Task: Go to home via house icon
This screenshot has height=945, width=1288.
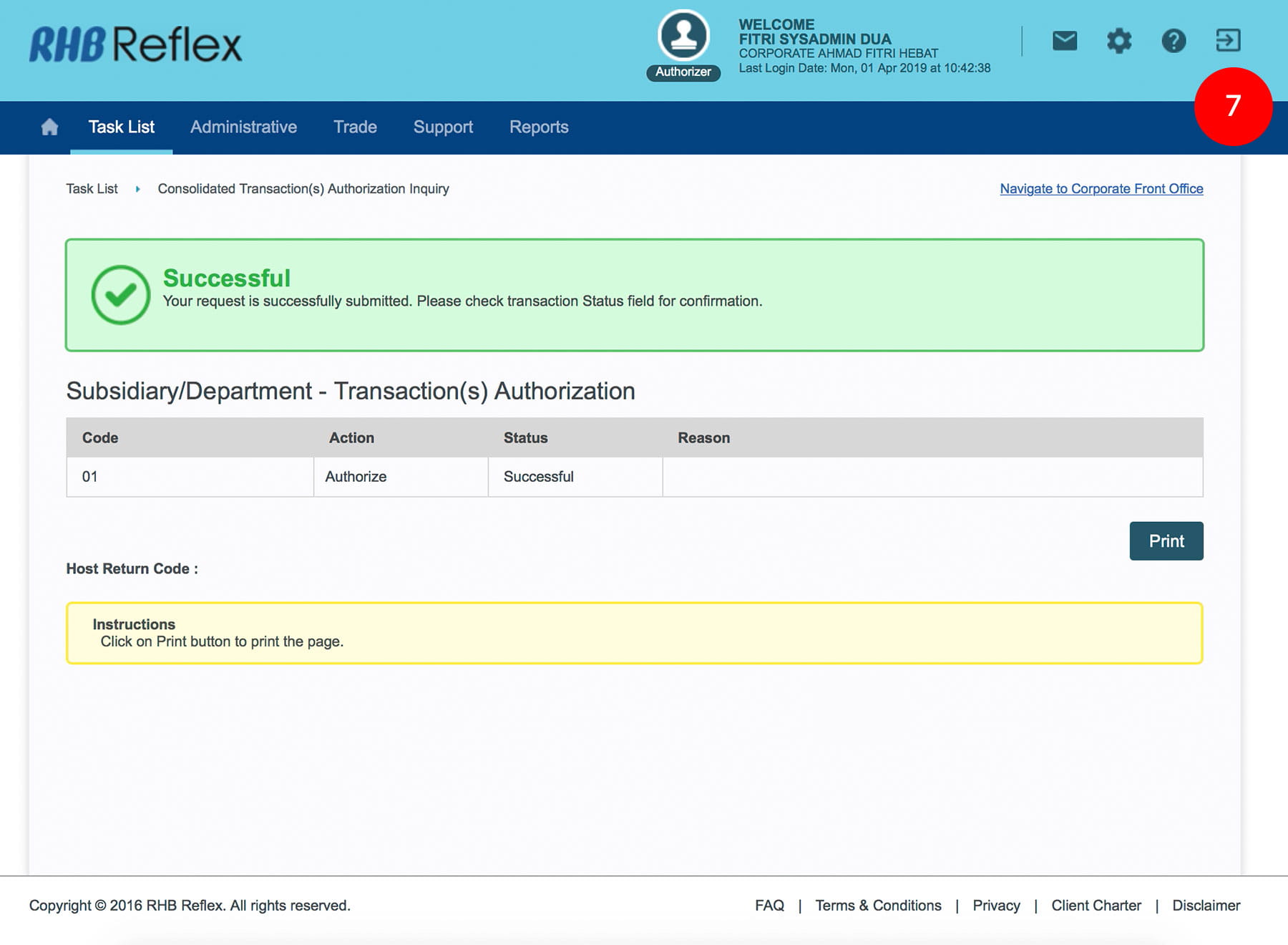Action: pos(49,127)
